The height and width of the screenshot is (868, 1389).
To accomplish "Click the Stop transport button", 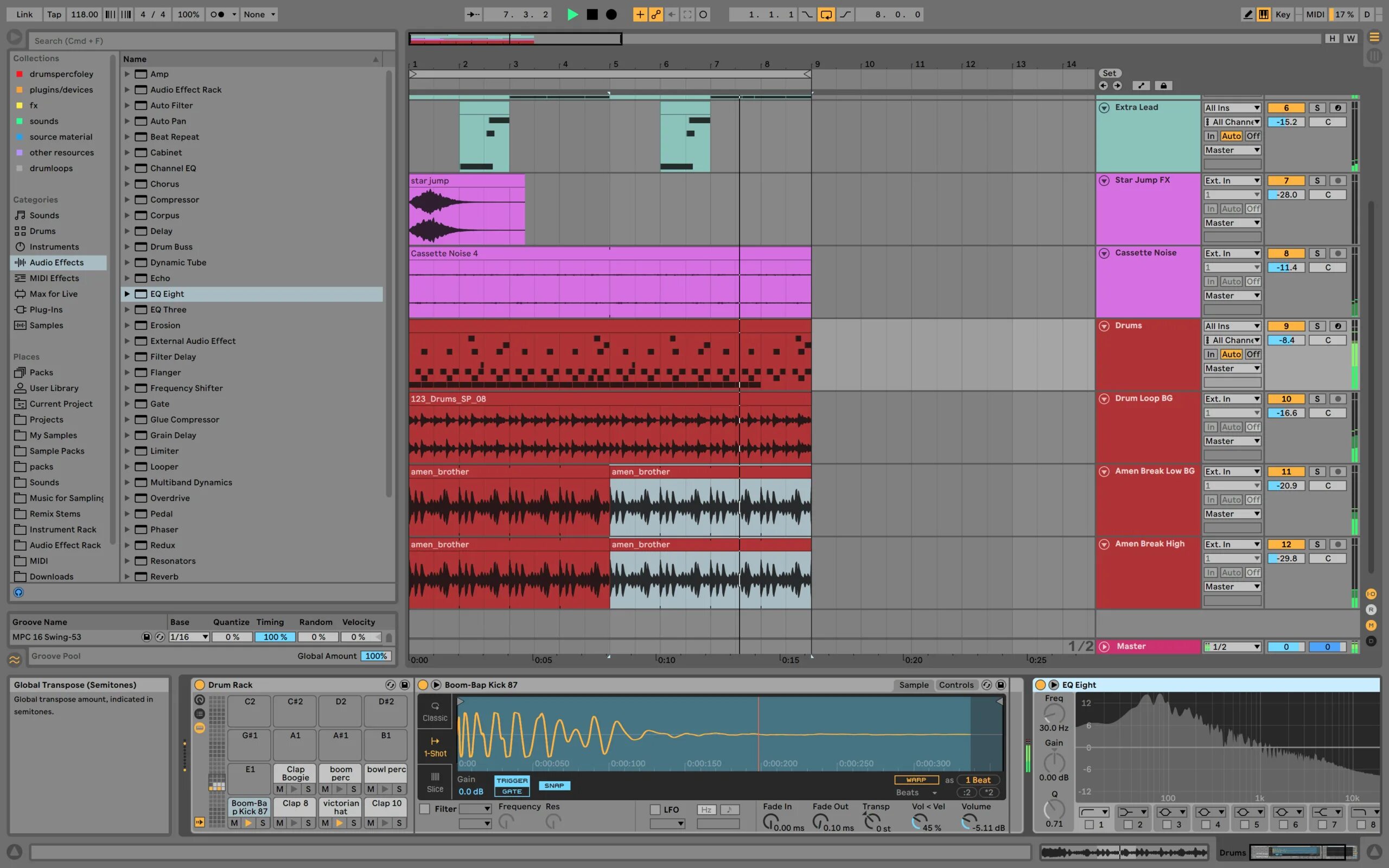I will point(592,14).
